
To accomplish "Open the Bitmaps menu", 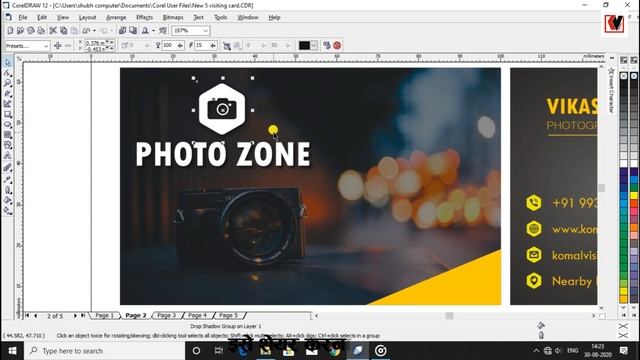I will click(x=173, y=18).
